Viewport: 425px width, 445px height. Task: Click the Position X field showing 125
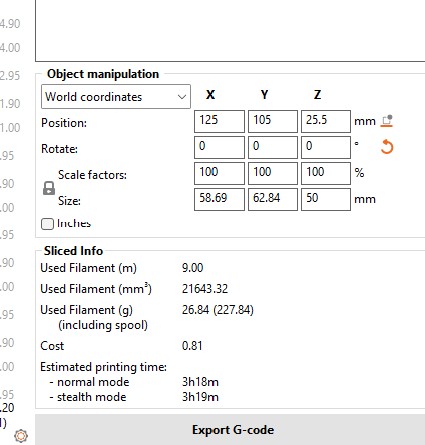pyautogui.click(x=219, y=121)
